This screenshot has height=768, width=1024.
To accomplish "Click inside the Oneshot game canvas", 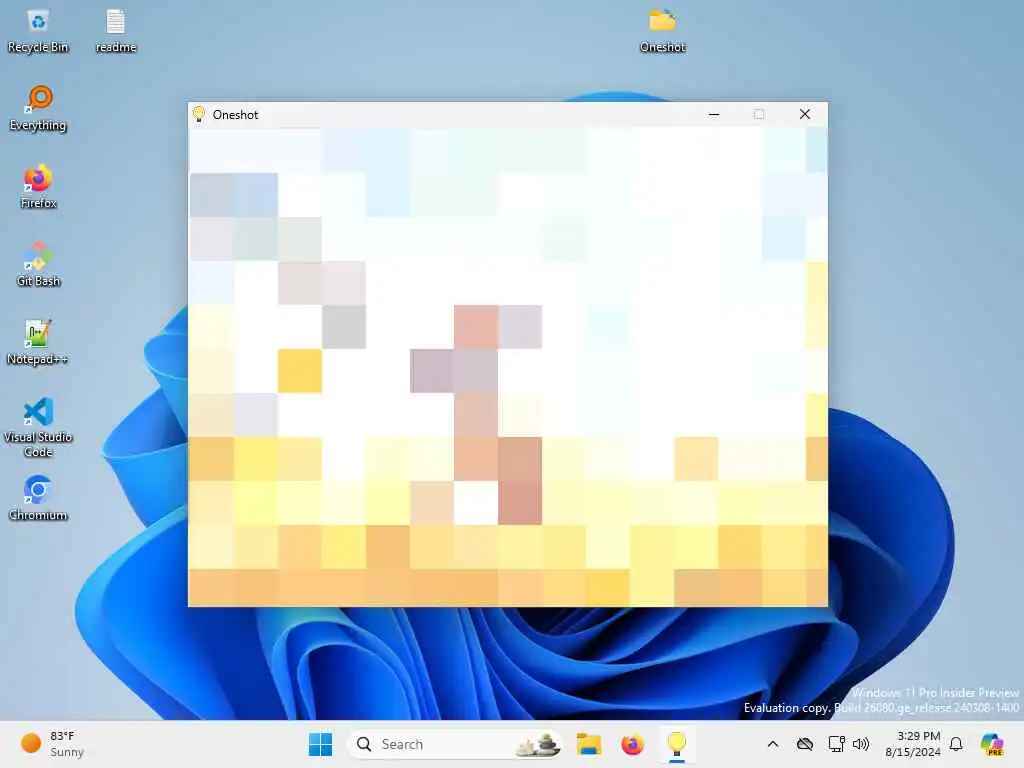I will 507,367.
